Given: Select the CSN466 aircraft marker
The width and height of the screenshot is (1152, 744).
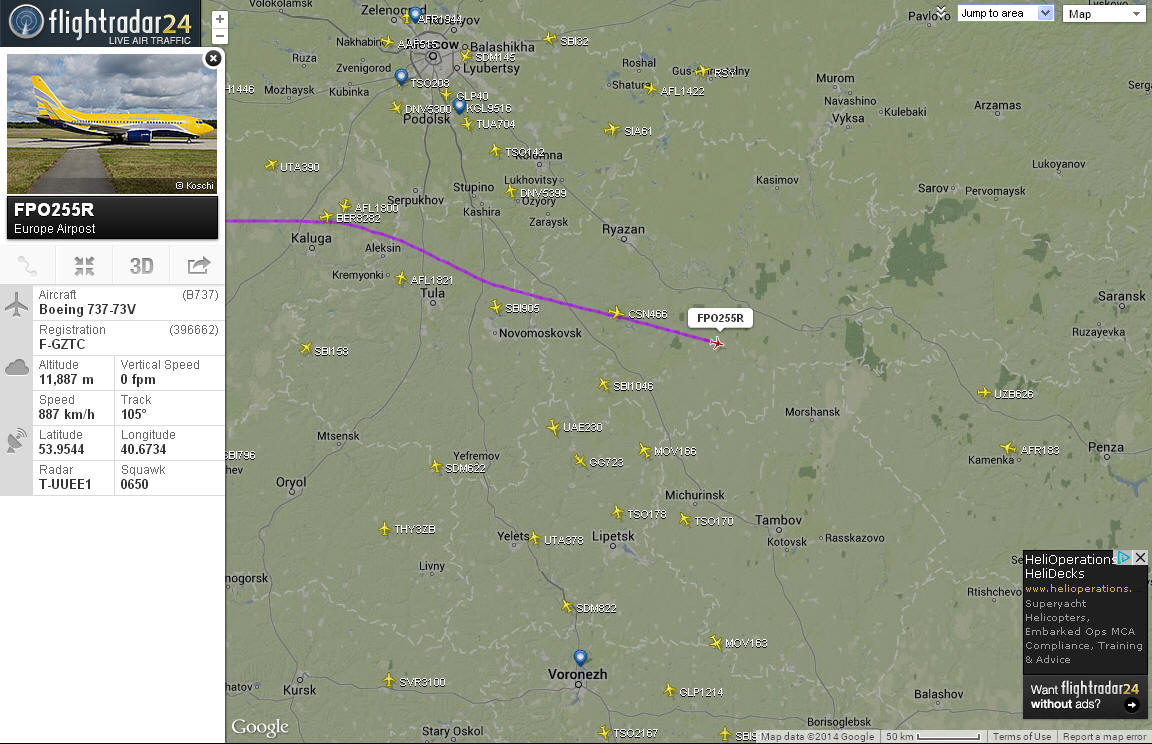Looking at the screenshot, I should pyautogui.click(x=616, y=314).
